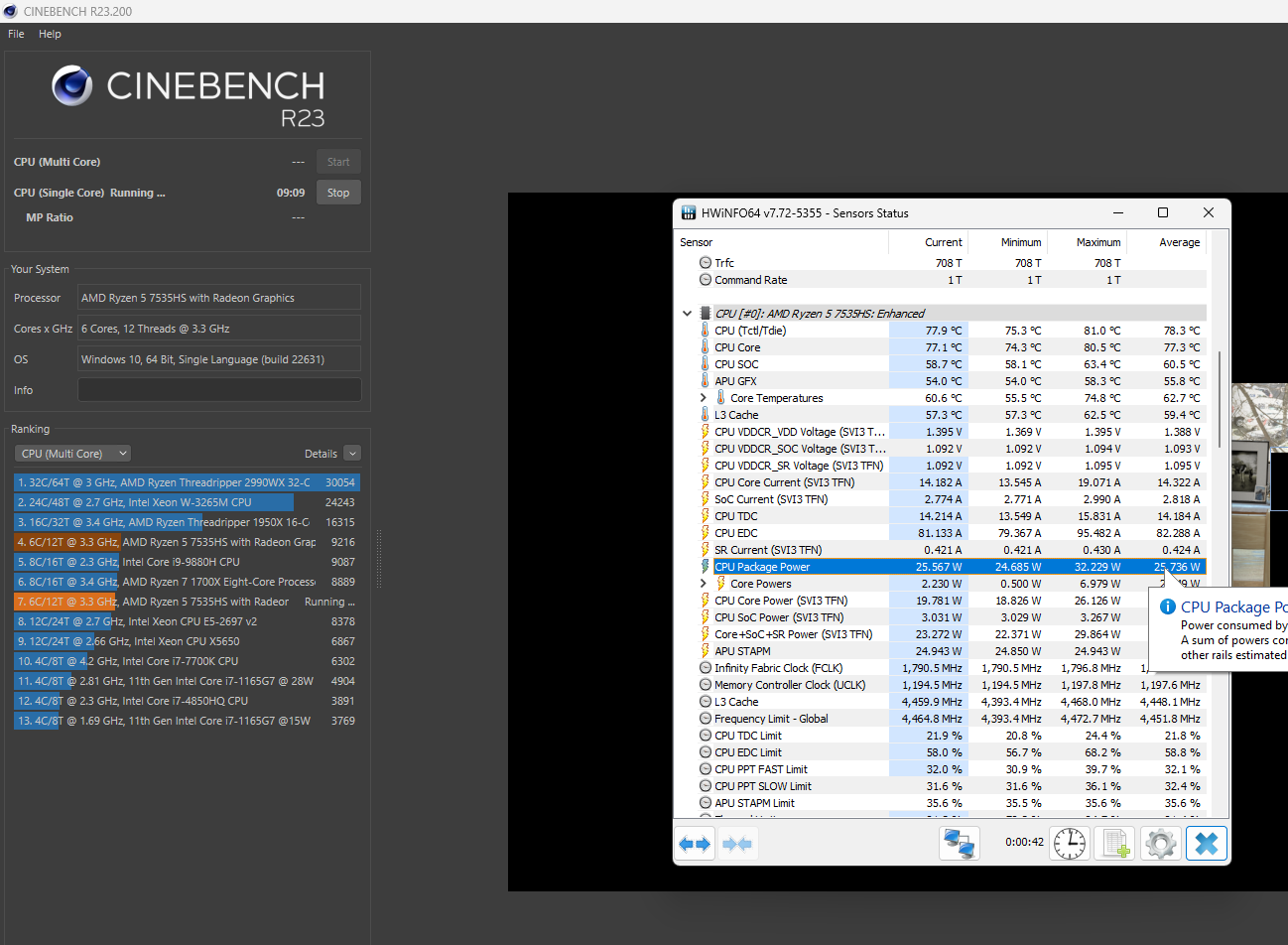Click the circle icon beside Command Rate
Screen dimensions: 1288x945
[x=706, y=280]
